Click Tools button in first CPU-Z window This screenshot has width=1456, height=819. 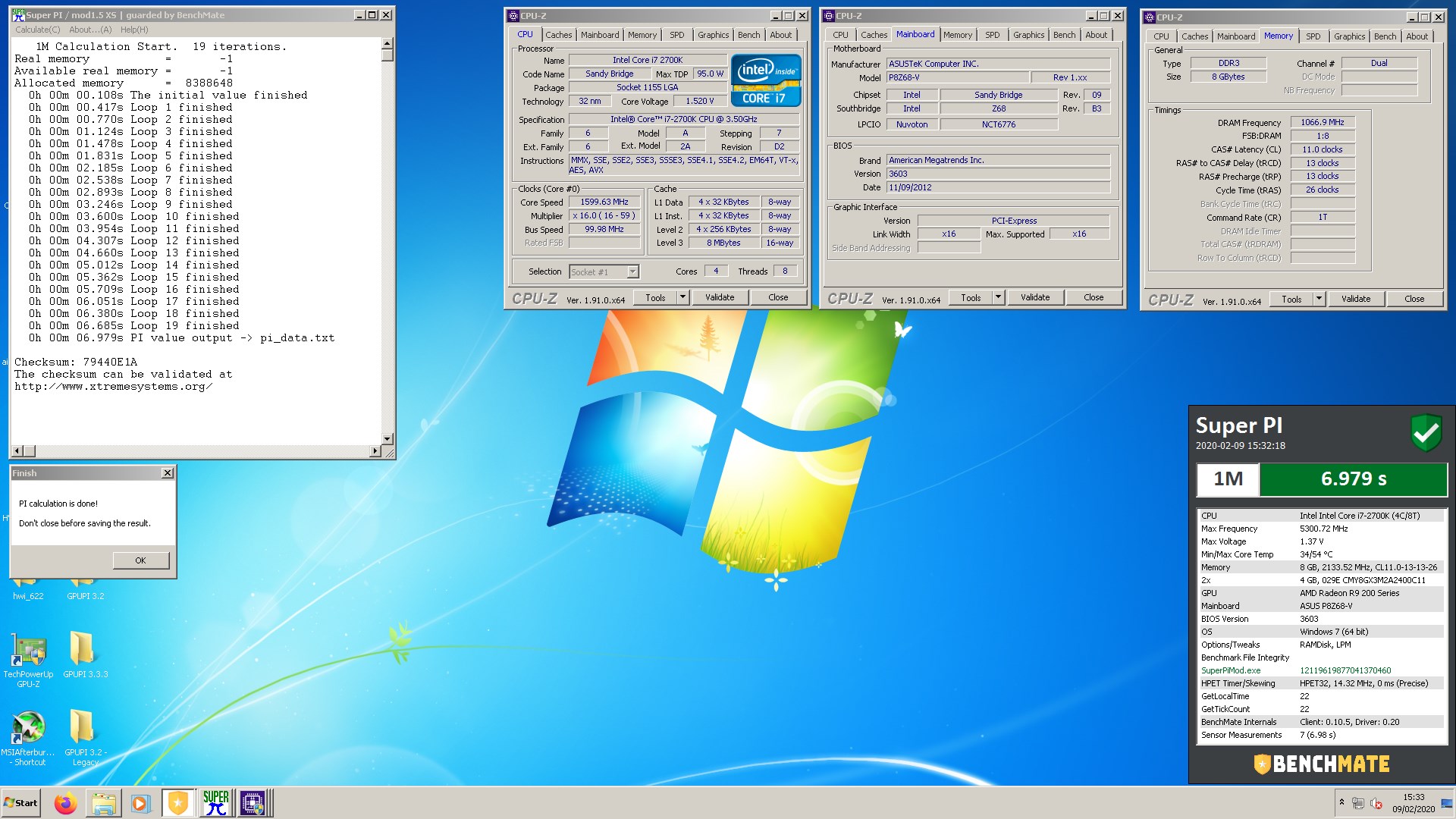pyautogui.click(x=655, y=297)
